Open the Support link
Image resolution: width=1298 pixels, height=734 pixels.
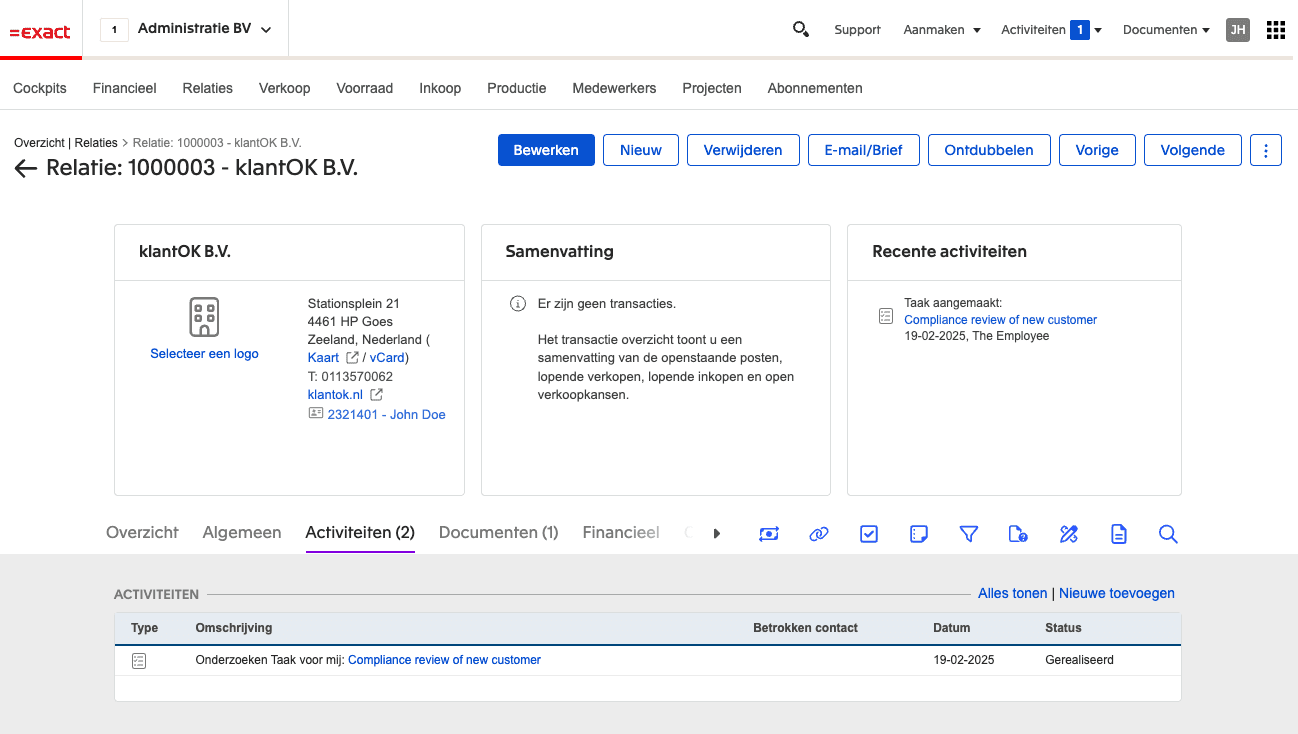coord(858,30)
